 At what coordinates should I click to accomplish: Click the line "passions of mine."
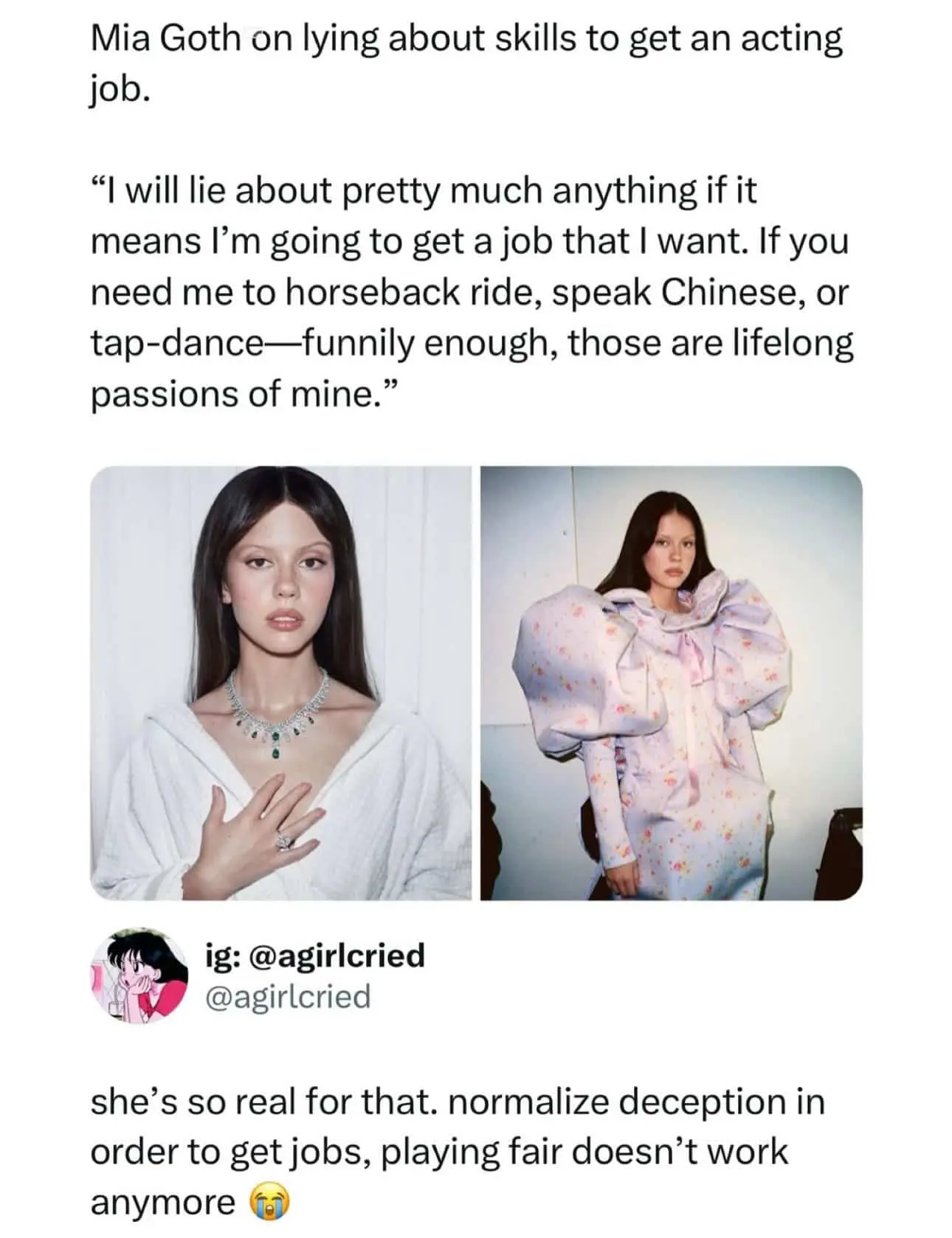point(244,394)
